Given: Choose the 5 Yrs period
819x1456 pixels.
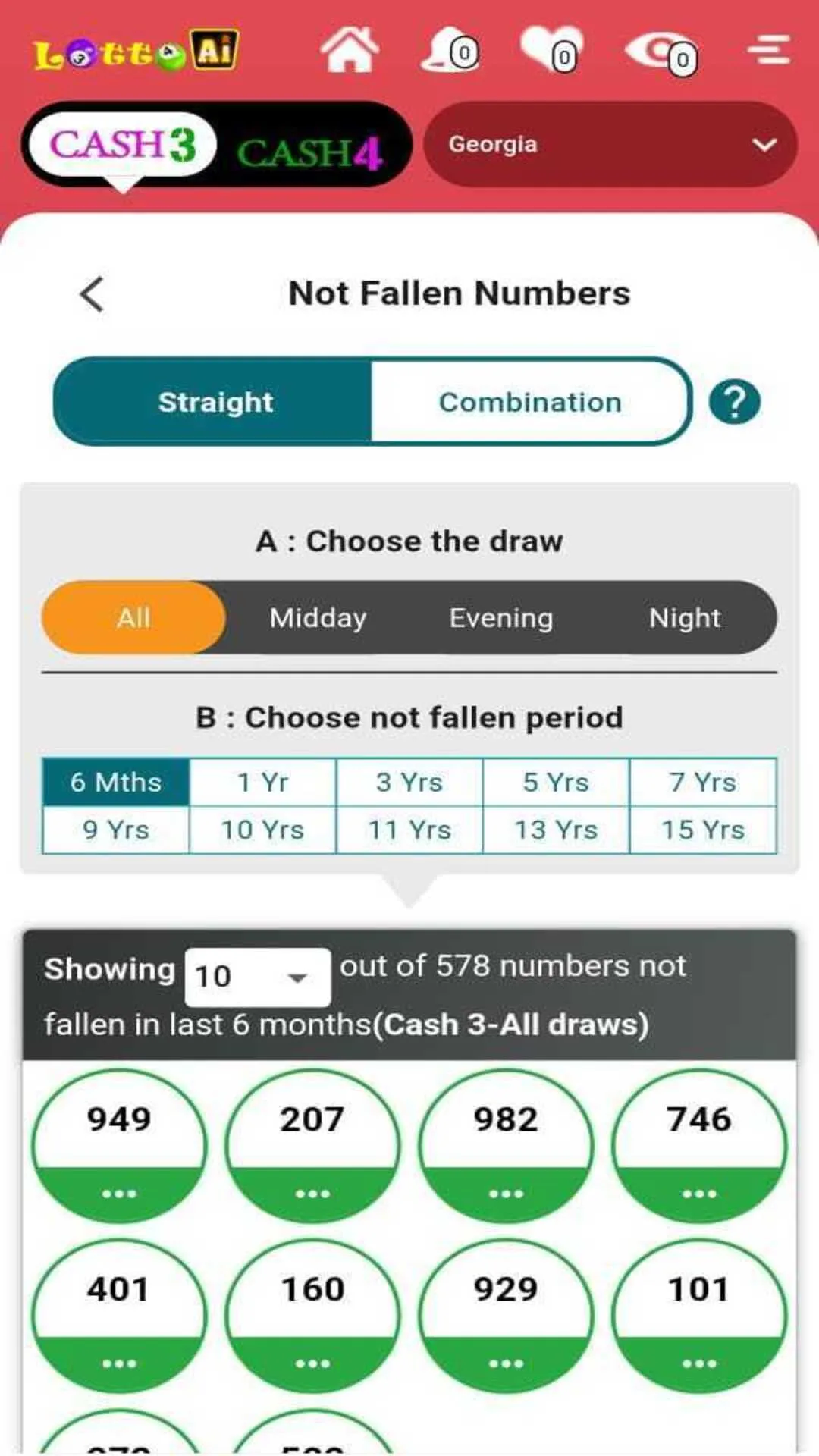Looking at the screenshot, I should coord(556,782).
